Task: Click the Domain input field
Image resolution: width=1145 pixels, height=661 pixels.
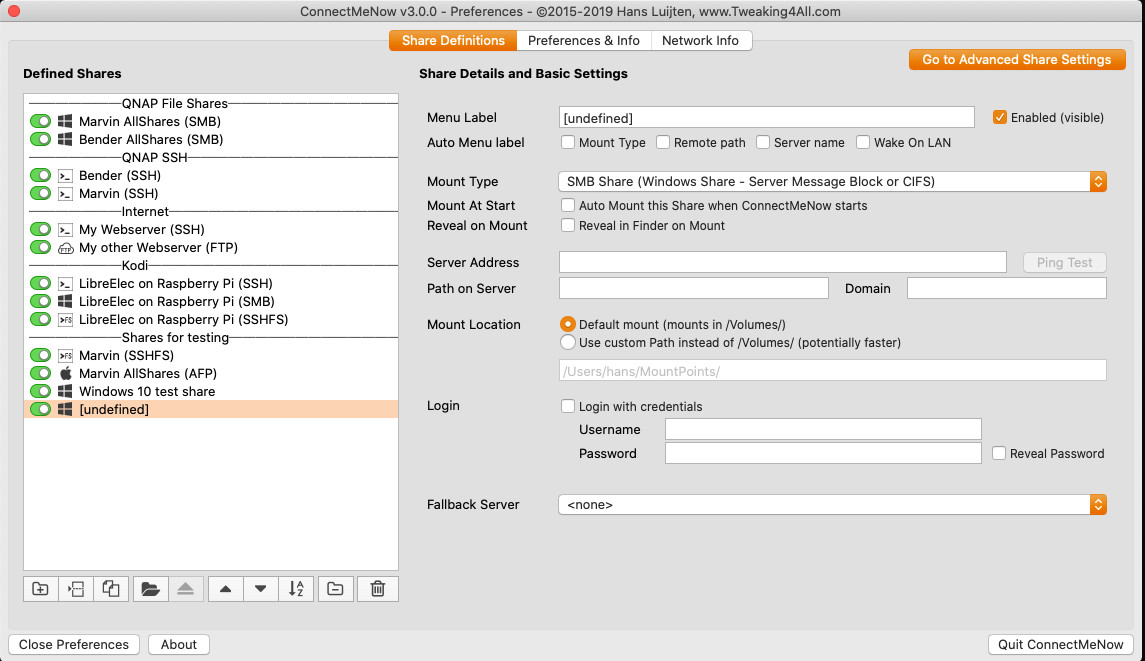Action: click(1006, 288)
